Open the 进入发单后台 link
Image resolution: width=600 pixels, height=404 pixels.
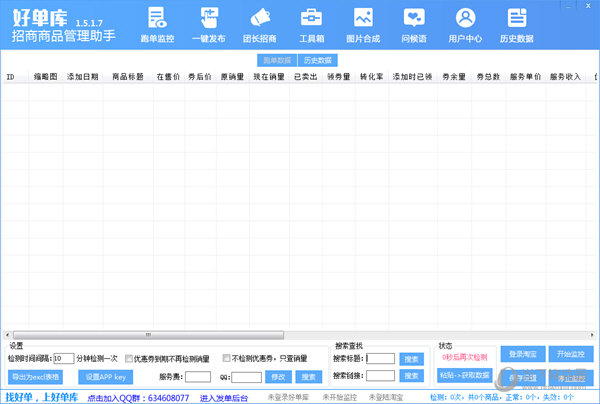click(x=224, y=398)
